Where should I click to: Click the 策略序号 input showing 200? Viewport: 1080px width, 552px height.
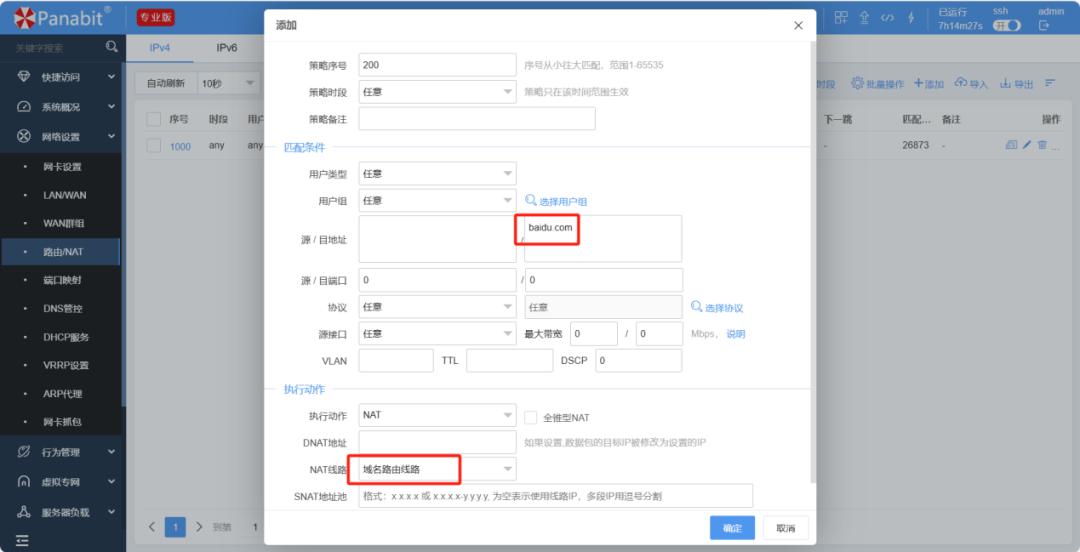tap(437, 65)
